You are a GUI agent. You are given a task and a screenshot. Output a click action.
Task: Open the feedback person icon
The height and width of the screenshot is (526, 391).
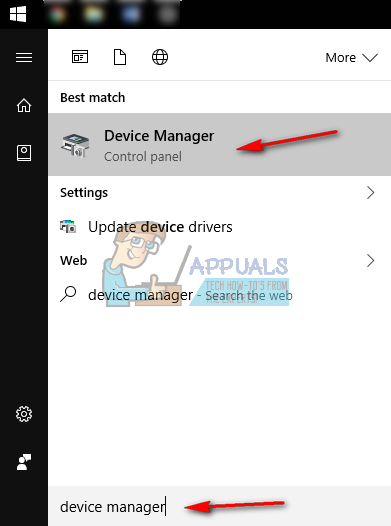pyautogui.click(x=24, y=462)
